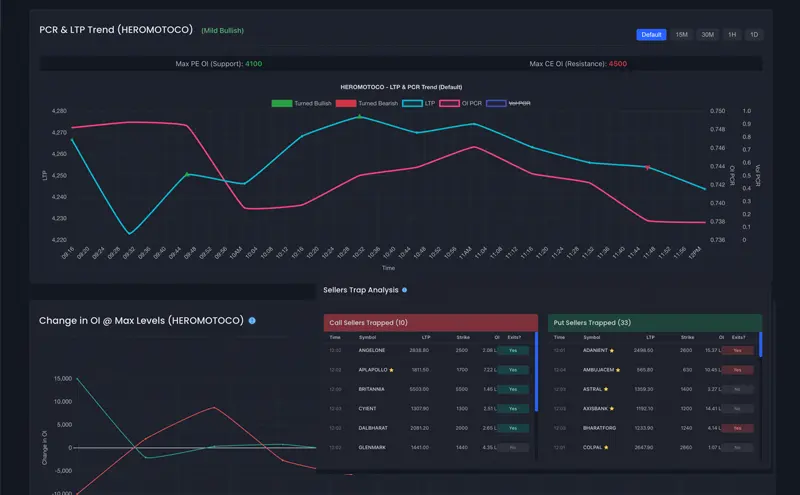Switch chart to 1H timeframe
Image resolution: width=800 pixels, height=495 pixels.
coord(732,35)
